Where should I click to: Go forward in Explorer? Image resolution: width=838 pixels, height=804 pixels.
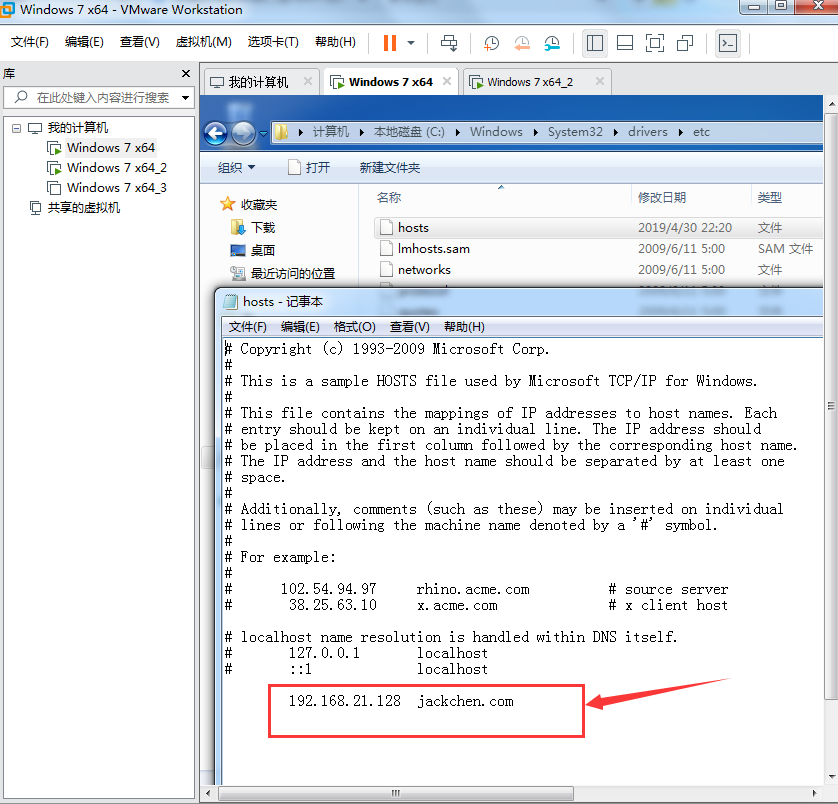tap(243, 133)
